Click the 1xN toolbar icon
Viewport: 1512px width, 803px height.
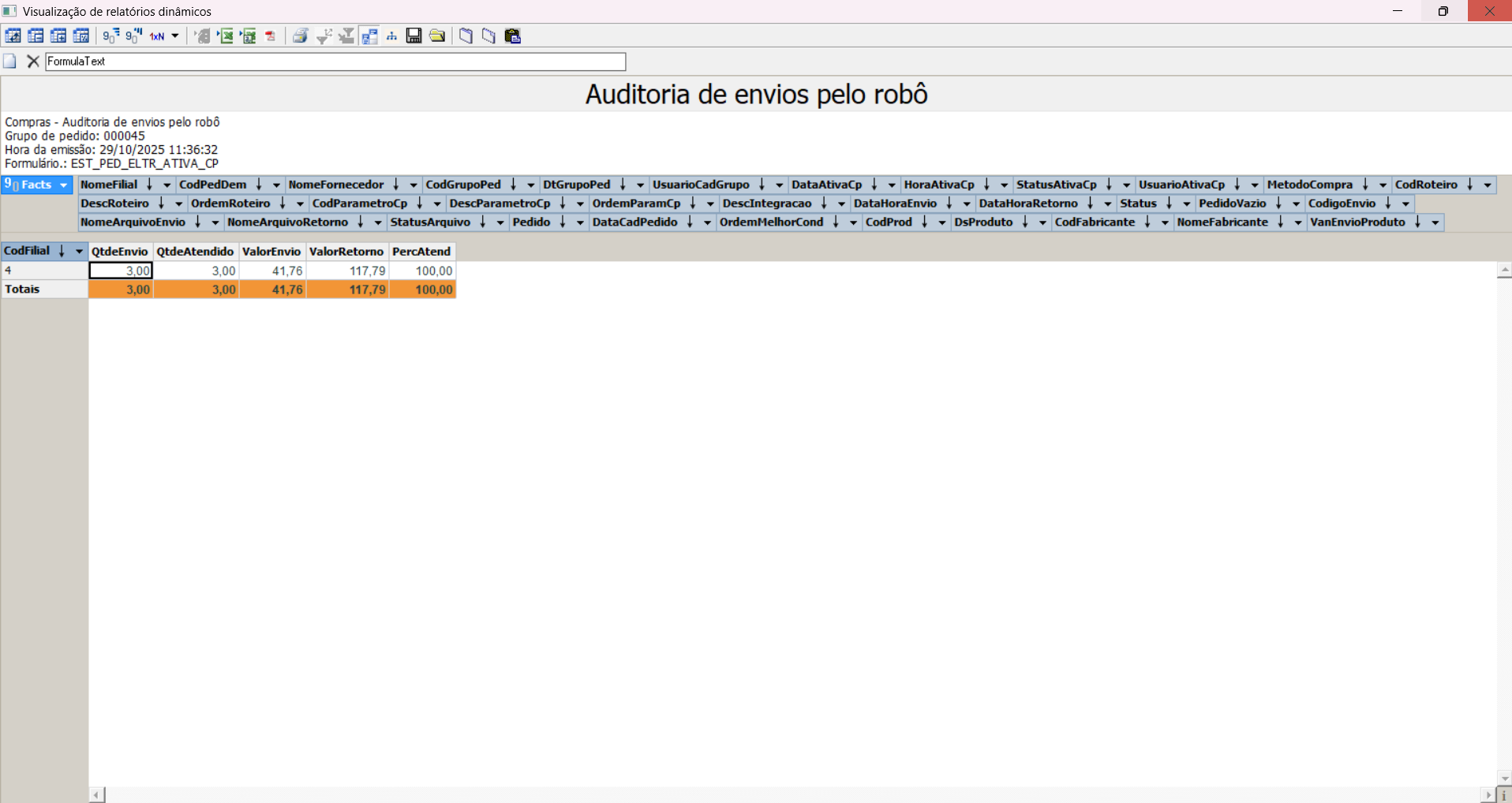tap(157, 36)
